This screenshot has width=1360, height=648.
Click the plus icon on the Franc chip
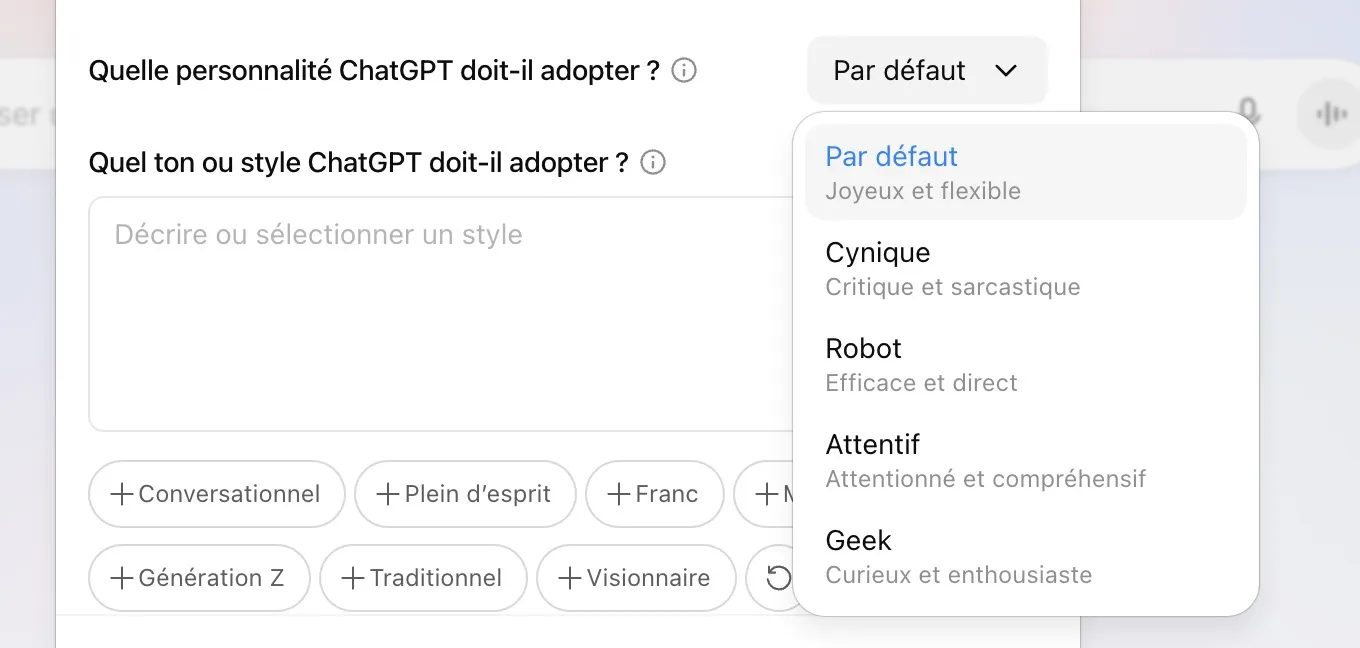(617, 494)
